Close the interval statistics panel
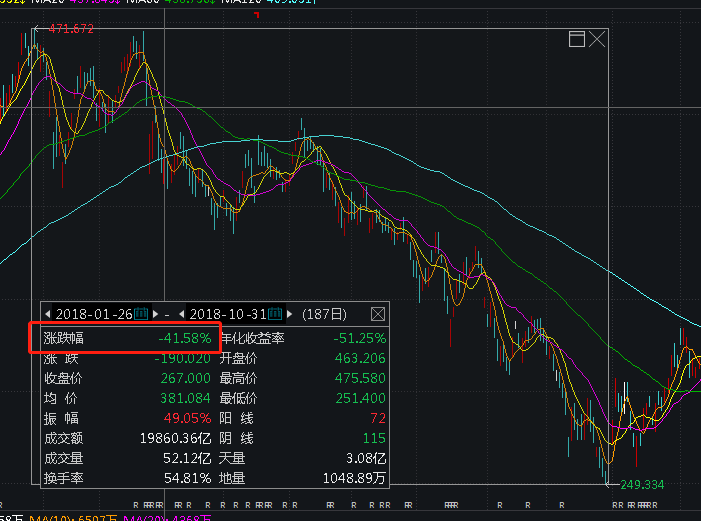This screenshot has height=521, width=701. [x=378, y=313]
